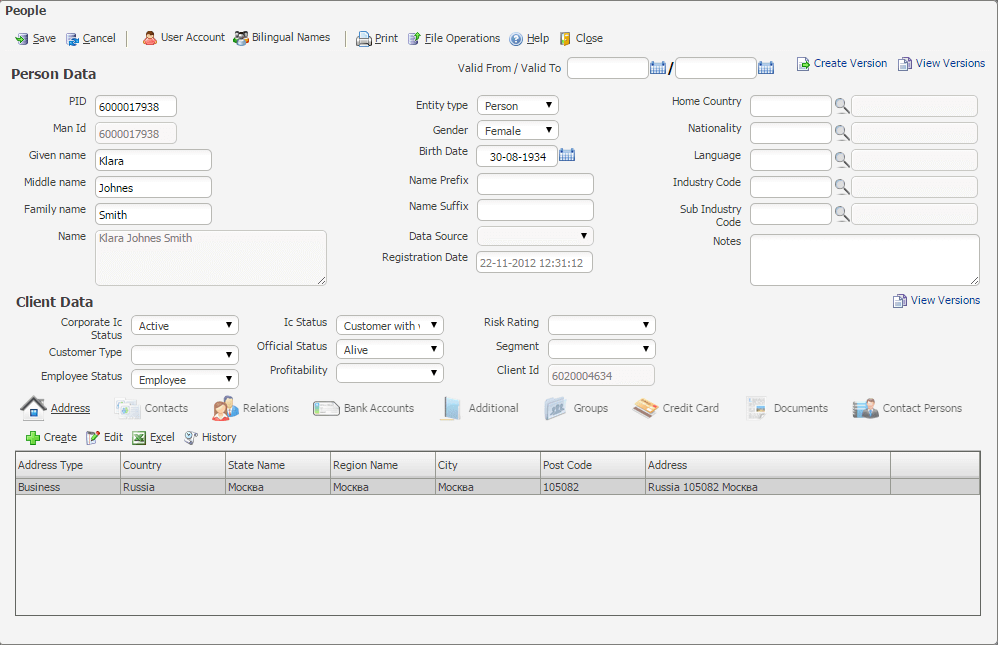Click the Home Country lookup magnifier
The width and height of the screenshot is (998, 645).
click(x=842, y=106)
